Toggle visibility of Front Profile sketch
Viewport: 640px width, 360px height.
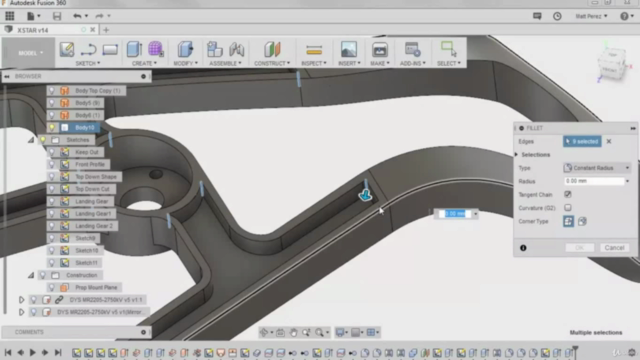click(x=52, y=164)
